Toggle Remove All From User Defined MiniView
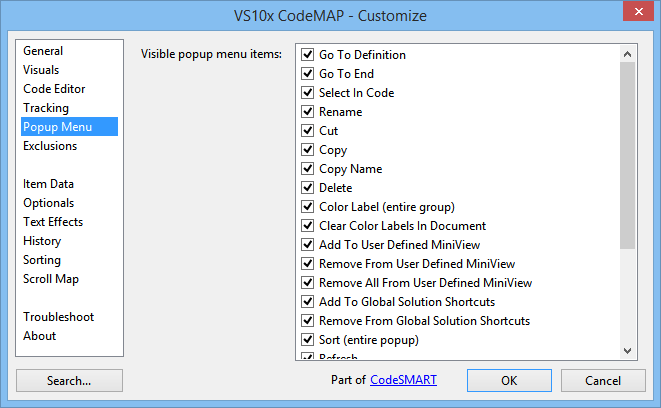This screenshot has width=661, height=408. click(x=308, y=283)
